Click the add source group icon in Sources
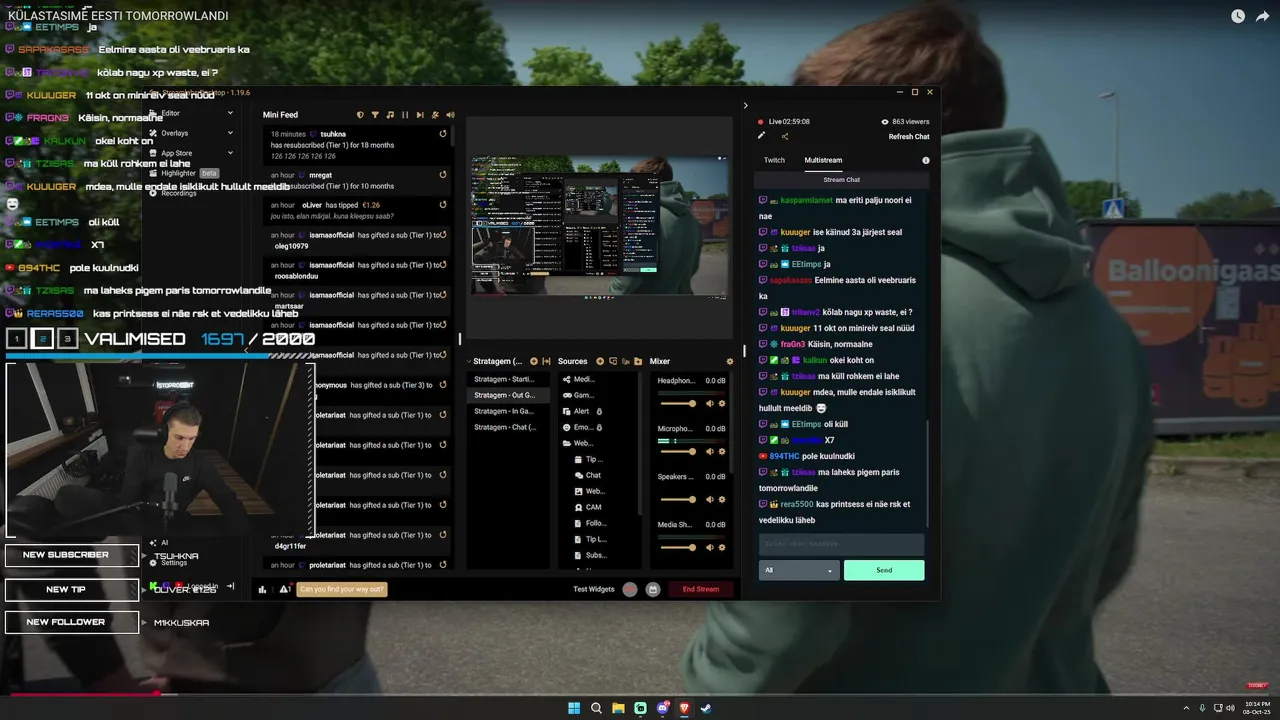The width and height of the screenshot is (1280, 720). pyautogui.click(x=612, y=361)
